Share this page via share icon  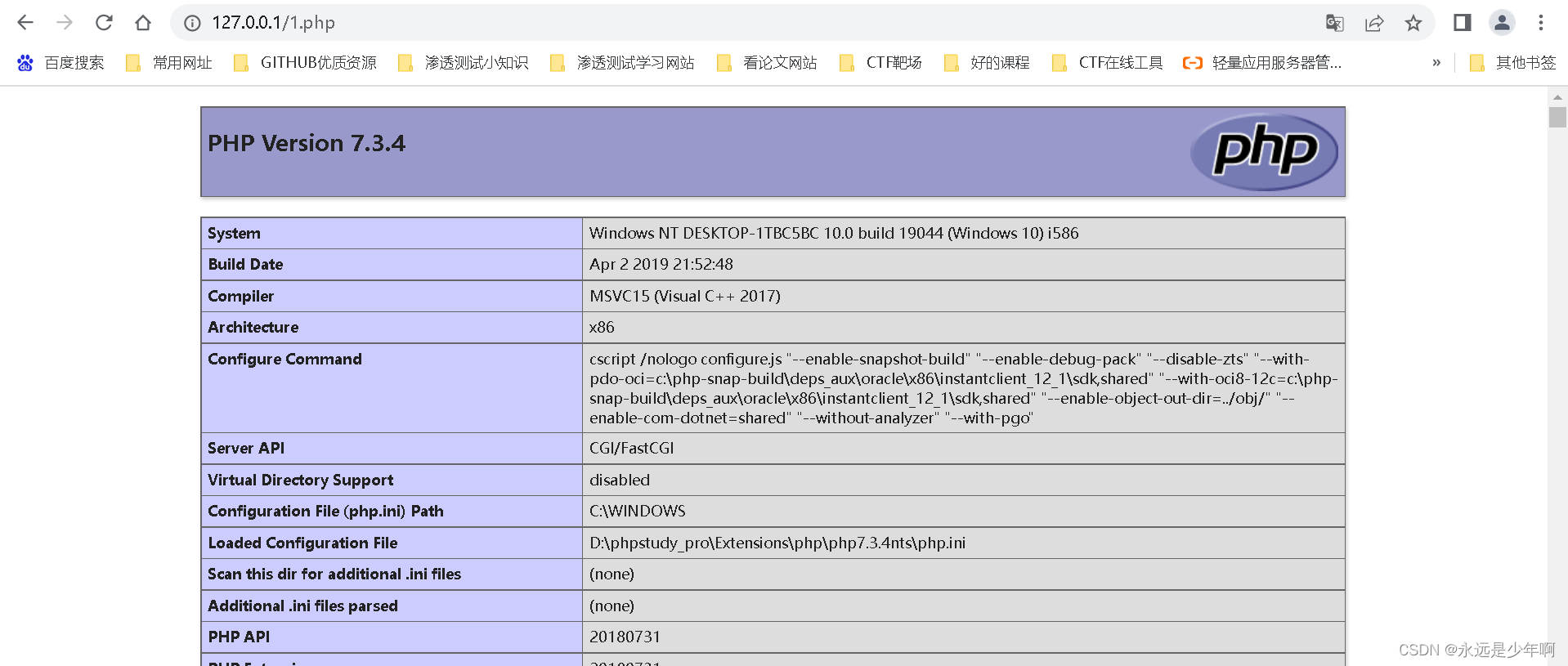pyautogui.click(x=1374, y=23)
